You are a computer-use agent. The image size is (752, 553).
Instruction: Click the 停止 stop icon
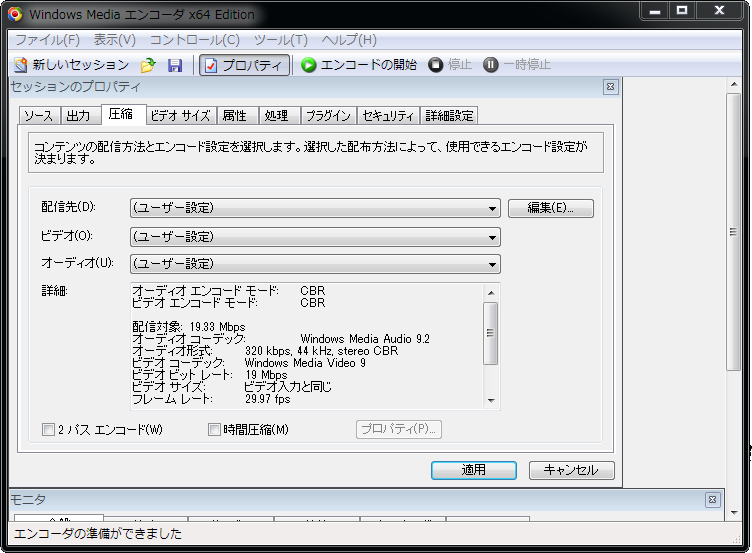click(436, 65)
